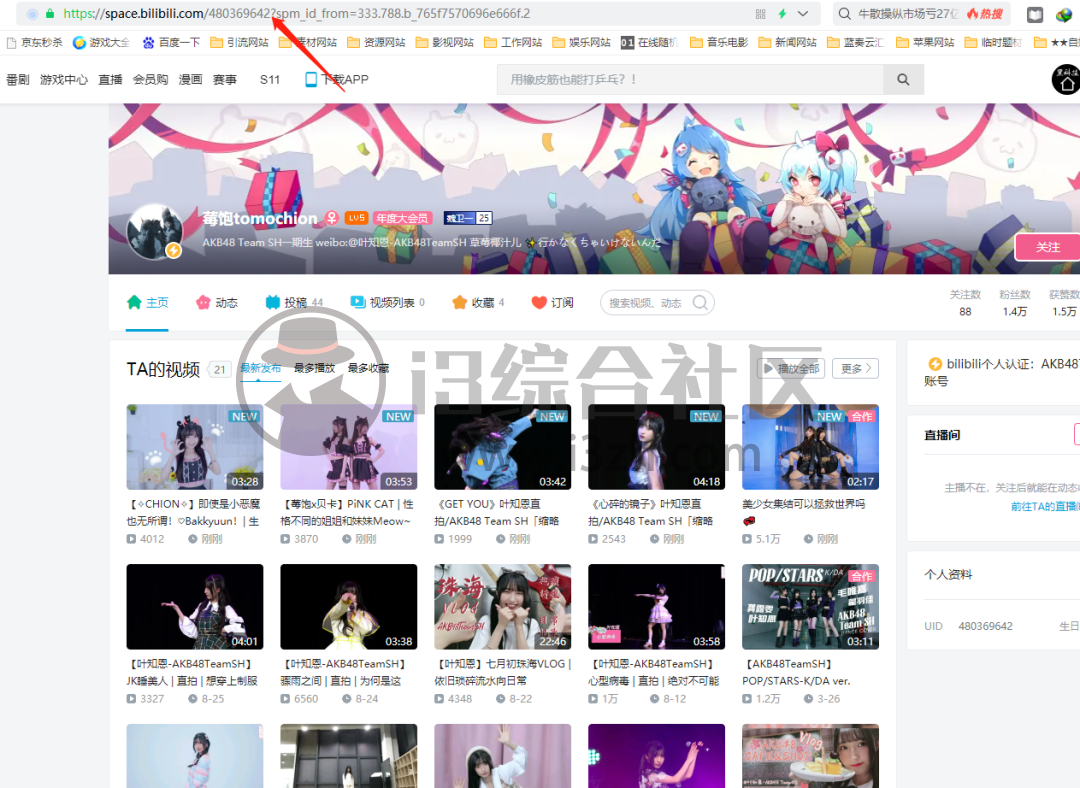This screenshot has height=788, width=1080.
Task: Open S11 in the top navigation
Action: coord(270,80)
